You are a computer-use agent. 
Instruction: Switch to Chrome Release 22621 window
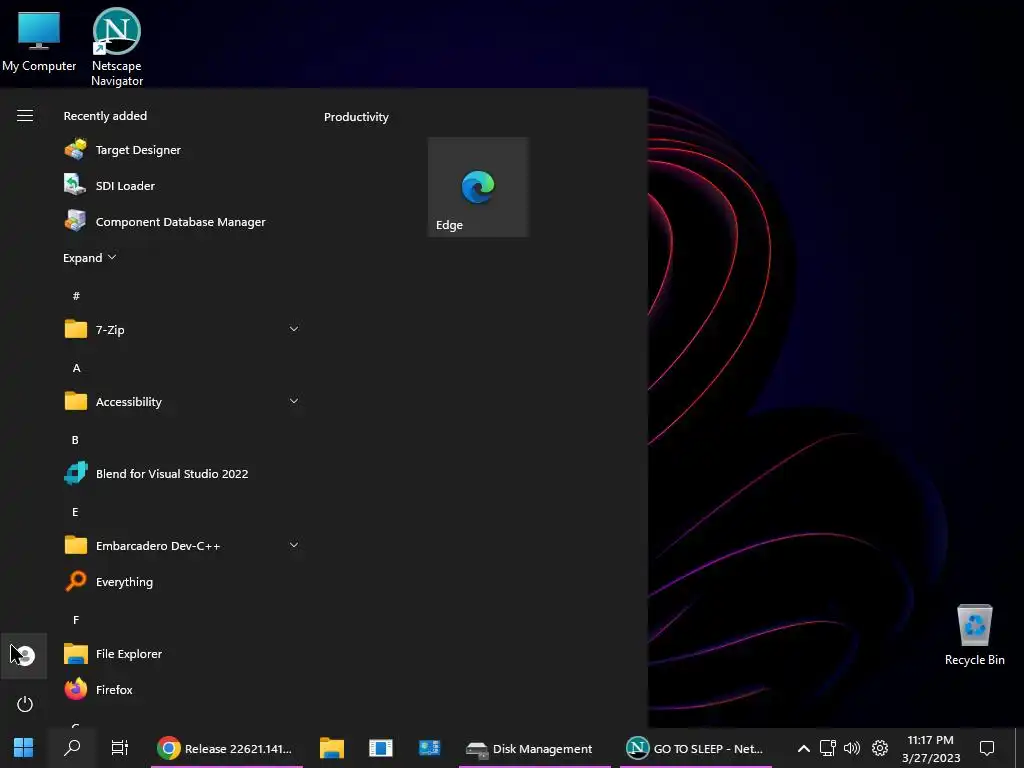tap(227, 748)
